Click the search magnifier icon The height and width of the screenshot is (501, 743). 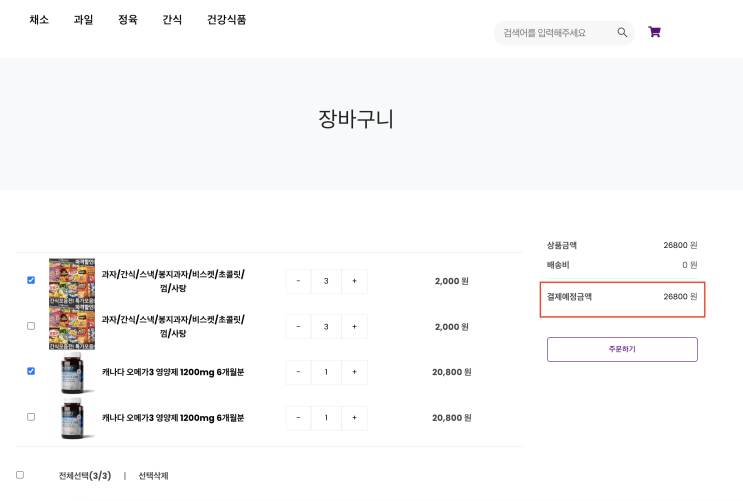click(x=622, y=32)
